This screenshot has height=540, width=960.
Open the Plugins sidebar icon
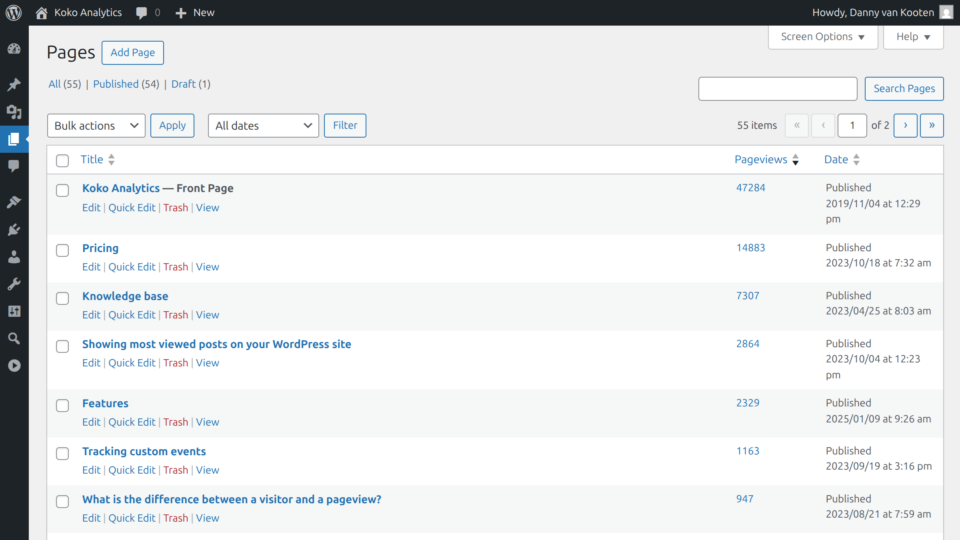point(13,230)
